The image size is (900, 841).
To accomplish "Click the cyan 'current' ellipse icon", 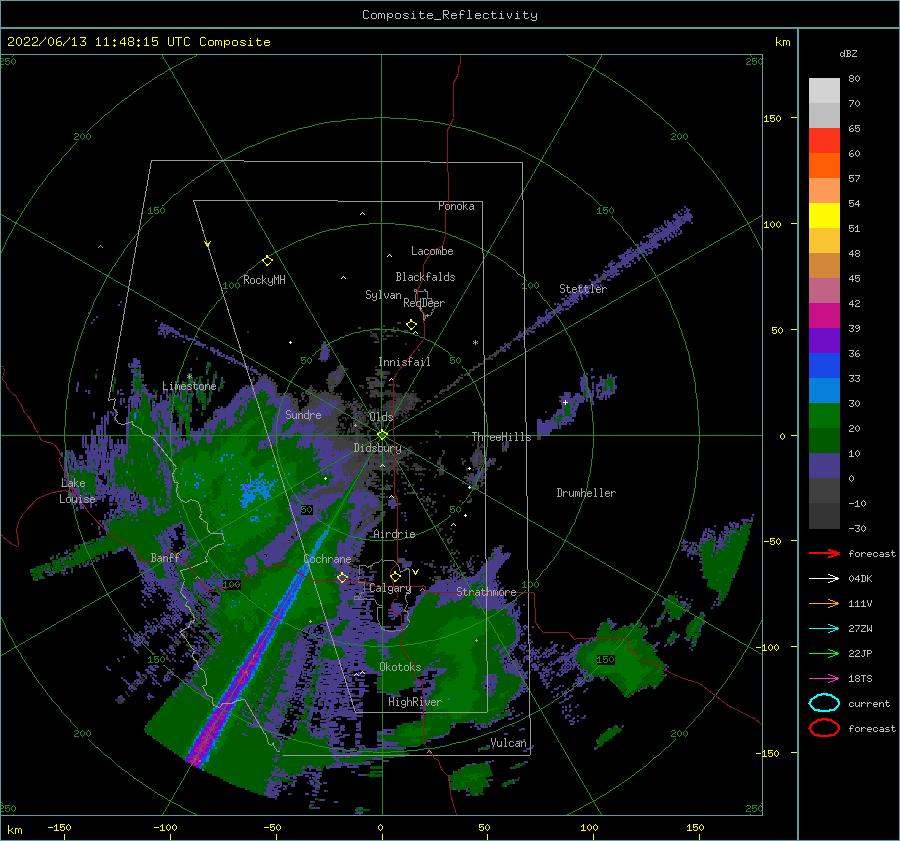I will point(824,703).
